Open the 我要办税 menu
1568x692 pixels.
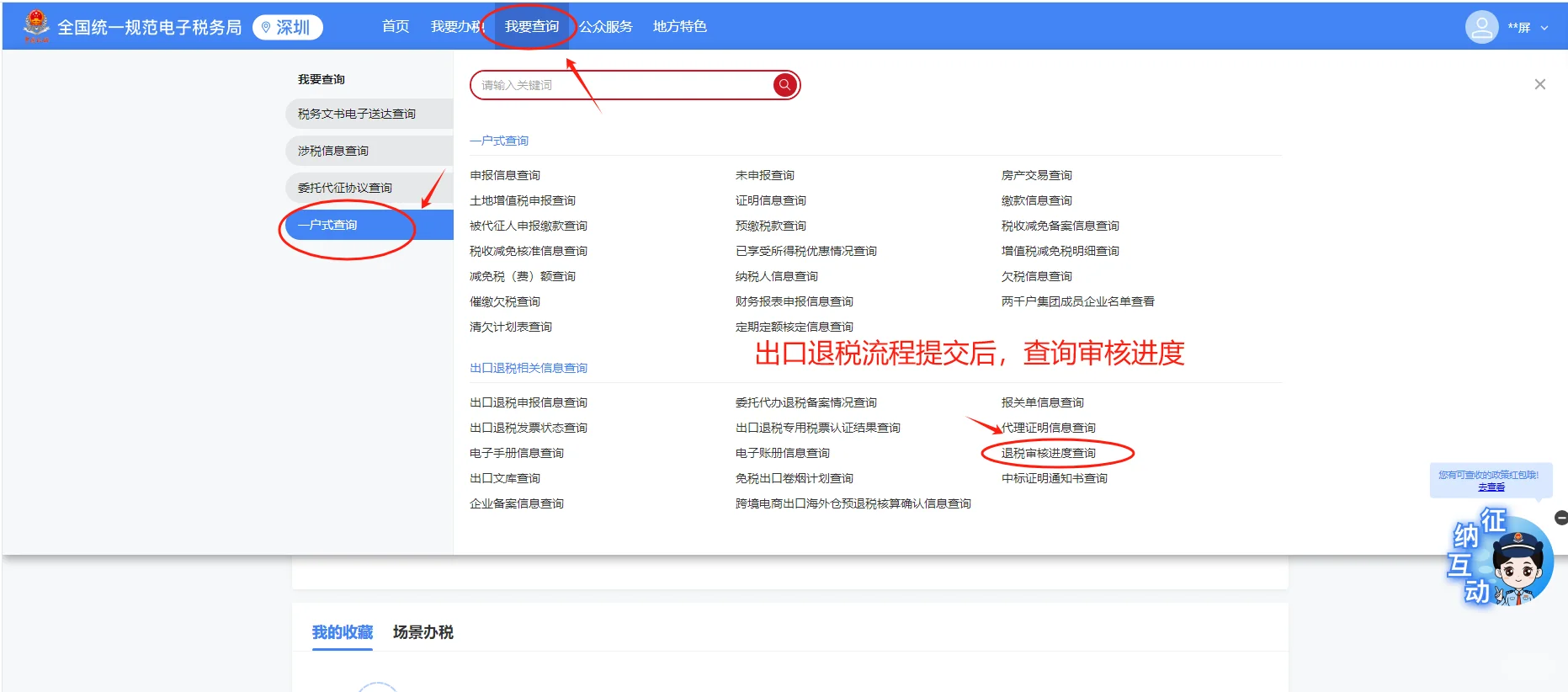457,27
